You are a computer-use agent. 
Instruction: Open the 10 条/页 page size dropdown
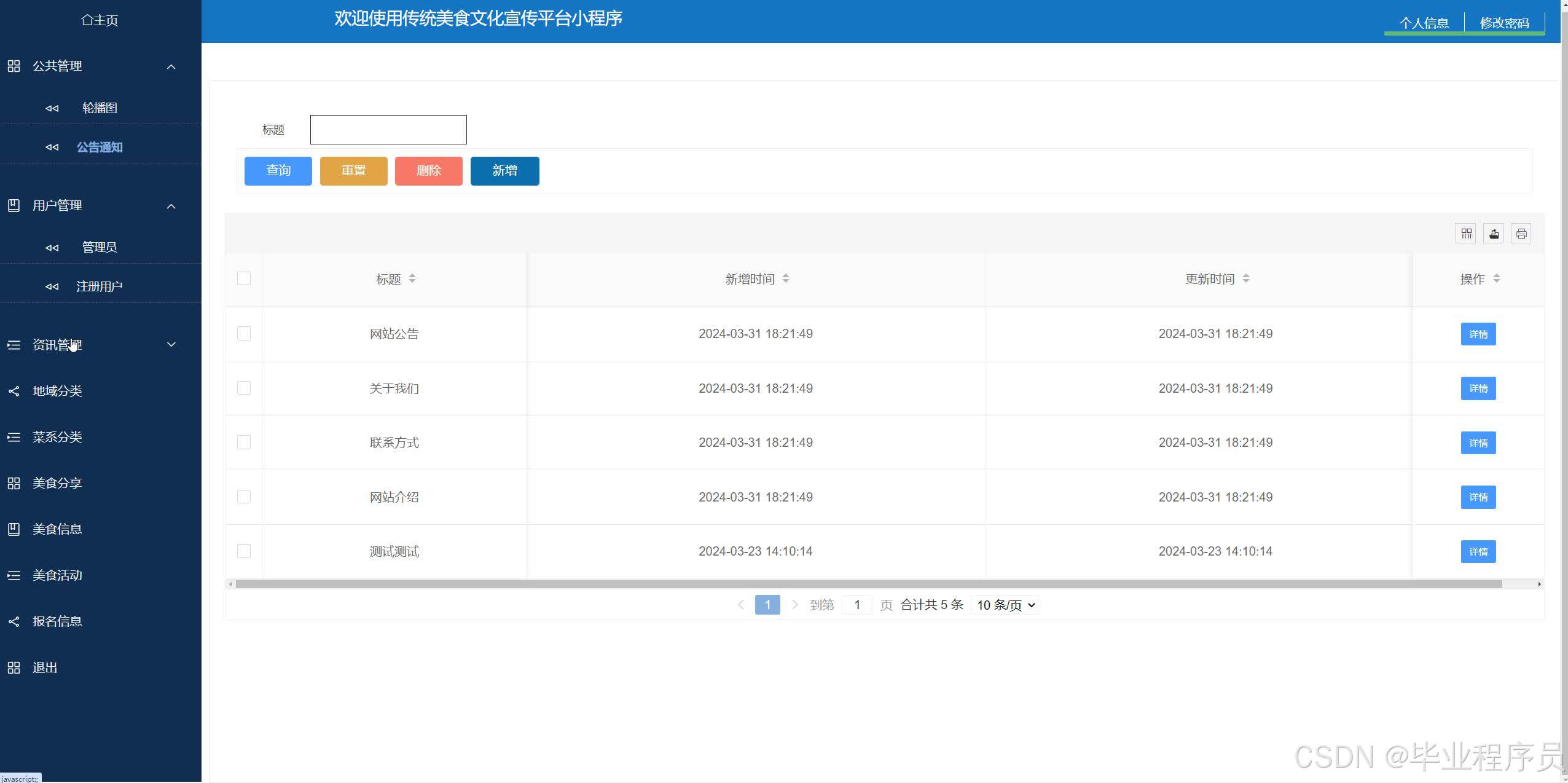1005,605
